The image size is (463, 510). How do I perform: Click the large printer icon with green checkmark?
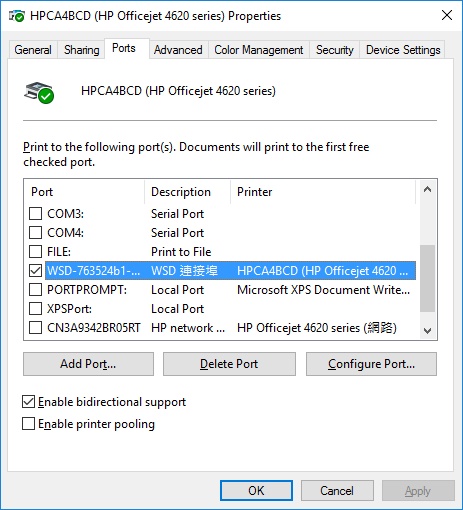click(x=39, y=92)
